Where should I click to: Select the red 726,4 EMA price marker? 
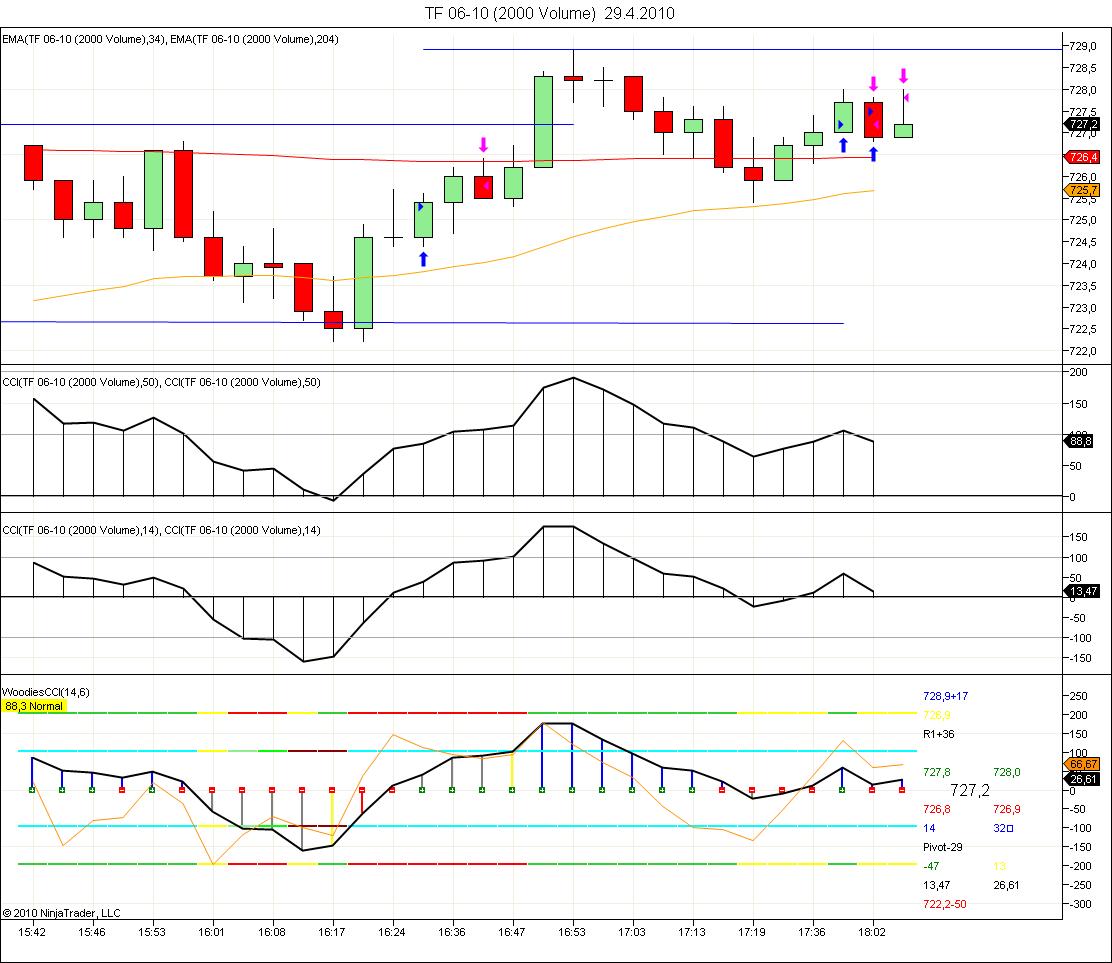tap(1083, 157)
